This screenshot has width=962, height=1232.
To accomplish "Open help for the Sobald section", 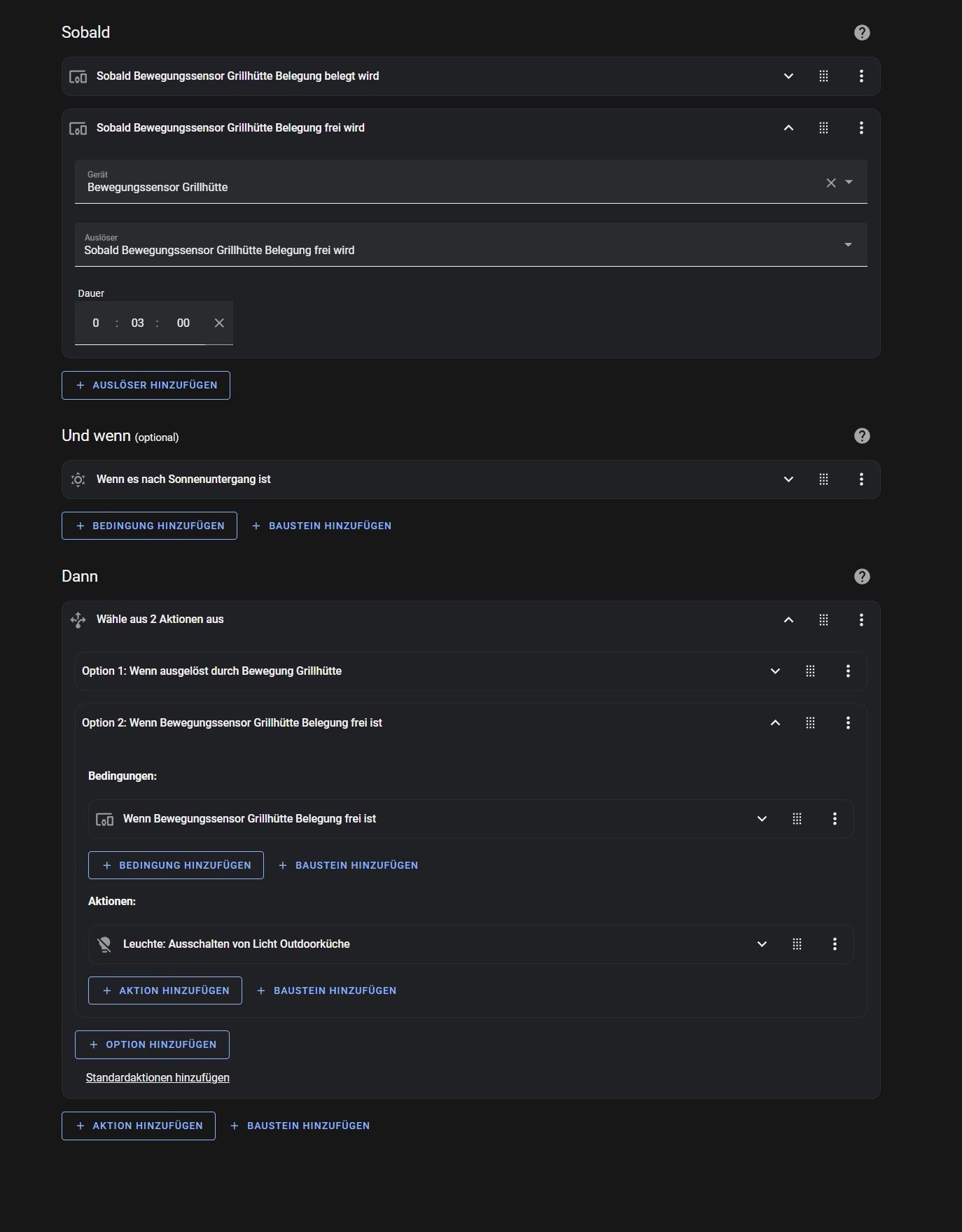I will click(862, 33).
